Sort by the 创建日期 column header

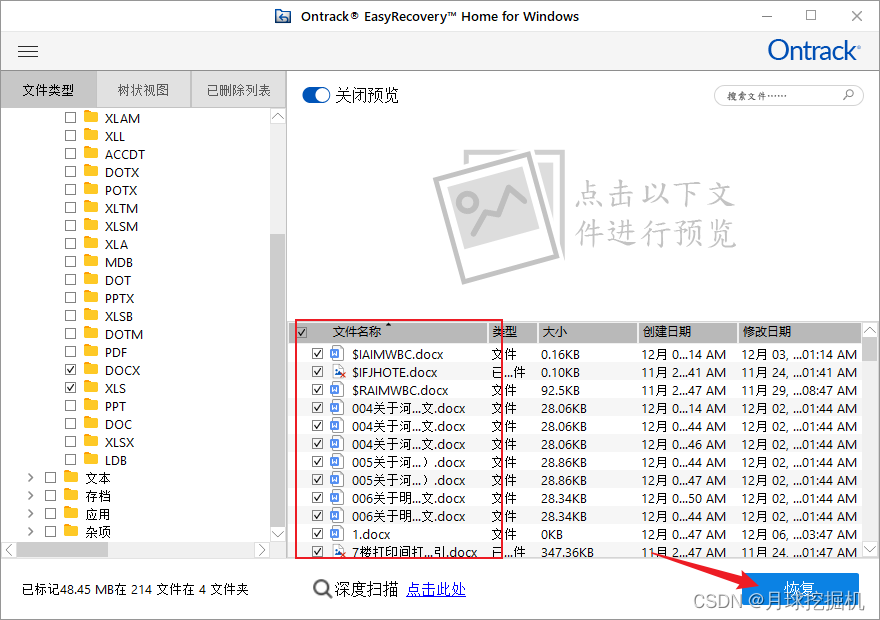point(688,332)
